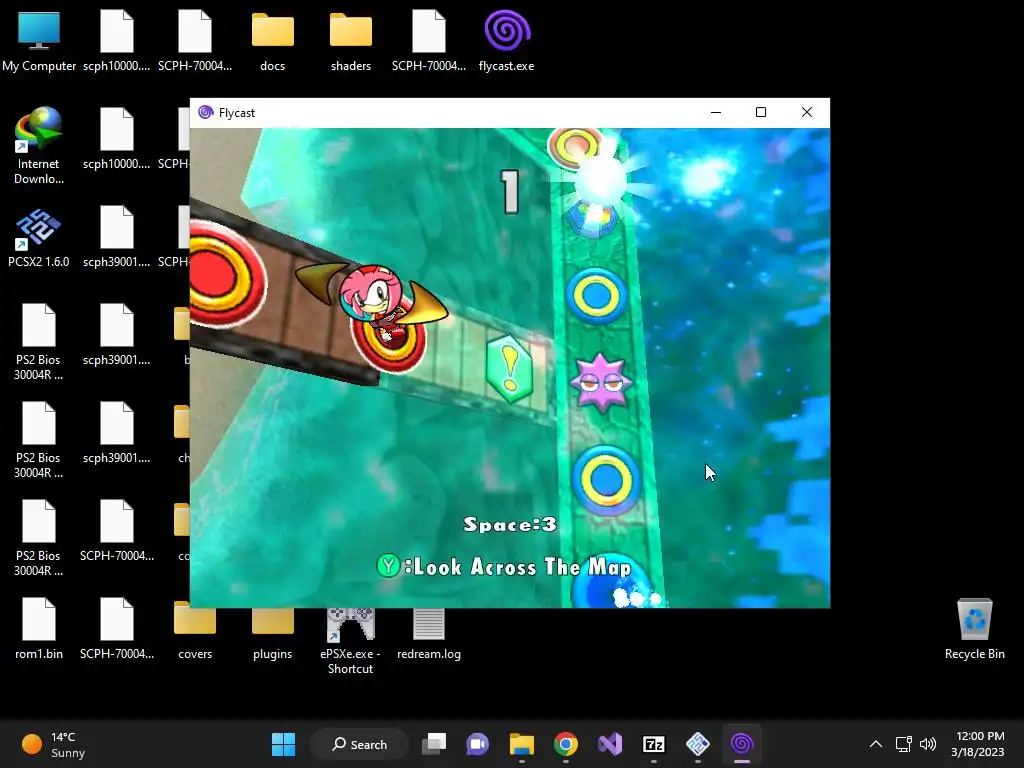
Task: Select the rom1.bin file icon
Action: [39, 628]
